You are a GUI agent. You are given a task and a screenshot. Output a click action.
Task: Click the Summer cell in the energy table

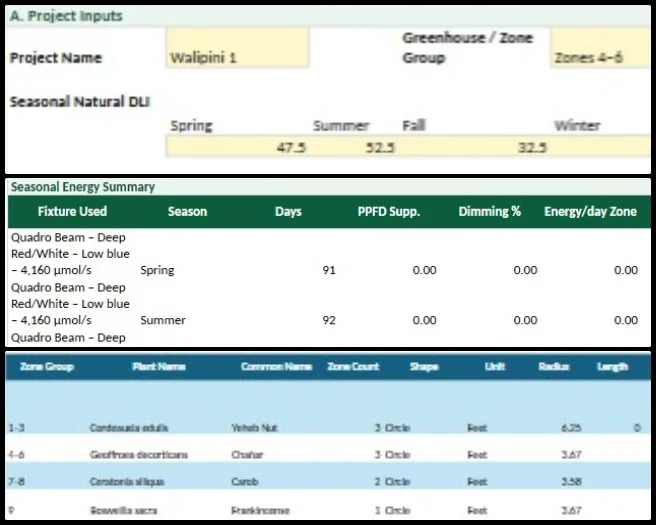(x=163, y=320)
